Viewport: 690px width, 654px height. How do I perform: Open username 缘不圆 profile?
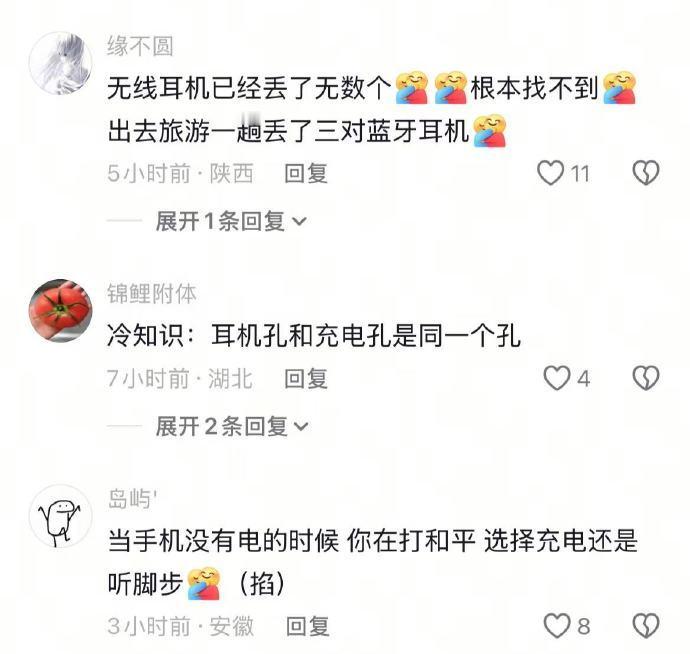coord(140,47)
